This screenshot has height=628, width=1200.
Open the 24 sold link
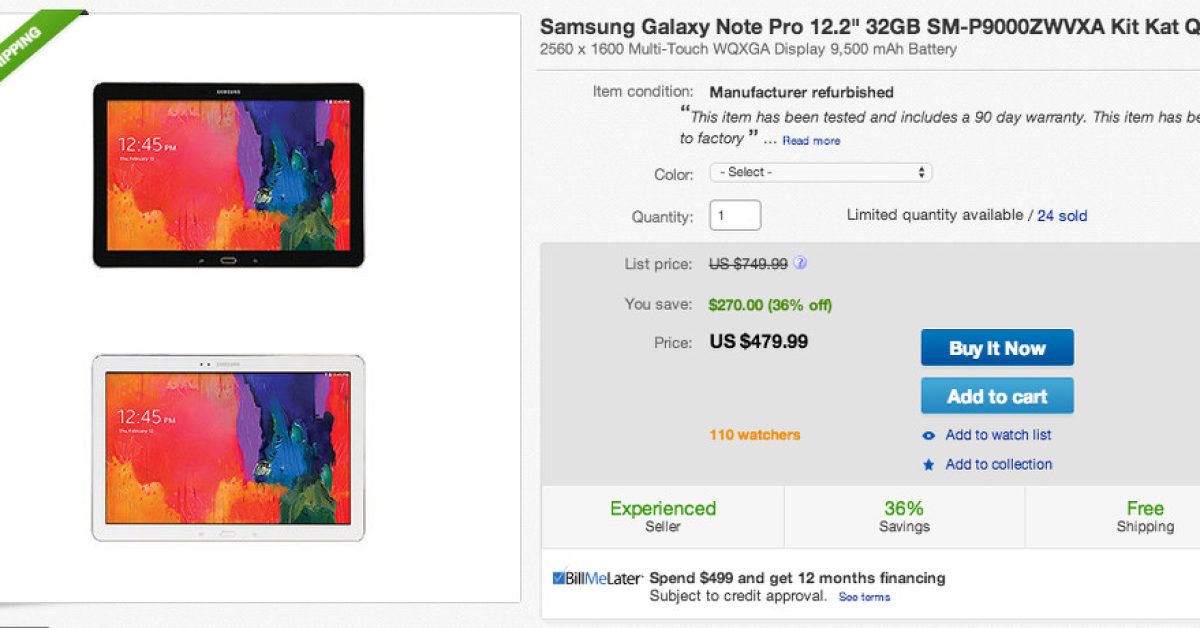coord(1062,216)
